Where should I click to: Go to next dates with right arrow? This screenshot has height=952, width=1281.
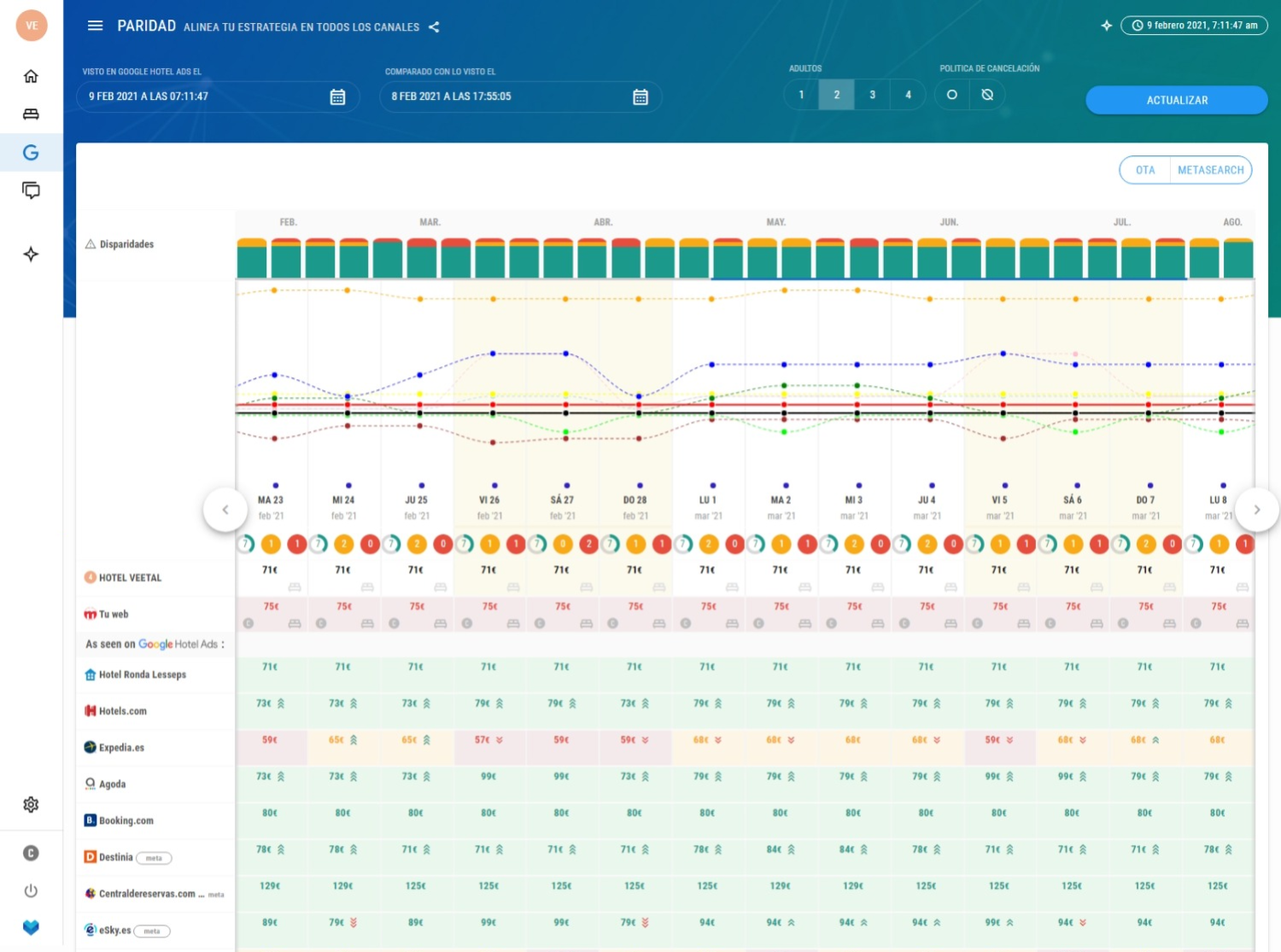click(1257, 510)
